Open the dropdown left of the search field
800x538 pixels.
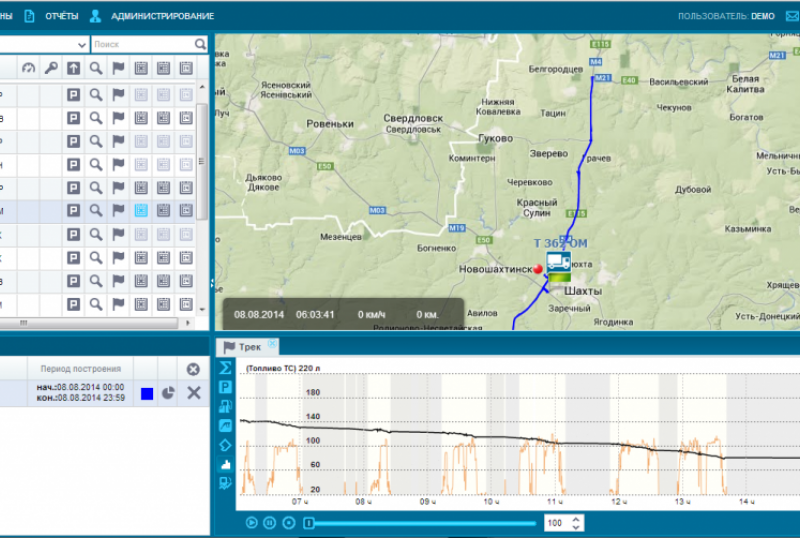pyautogui.click(x=82, y=45)
